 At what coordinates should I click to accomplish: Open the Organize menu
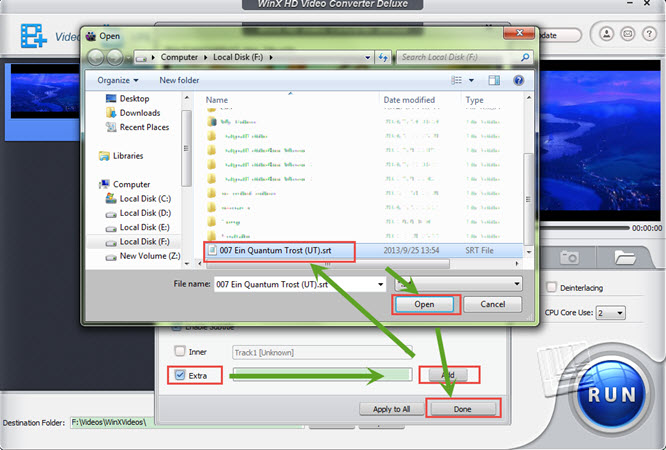coord(119,80)
